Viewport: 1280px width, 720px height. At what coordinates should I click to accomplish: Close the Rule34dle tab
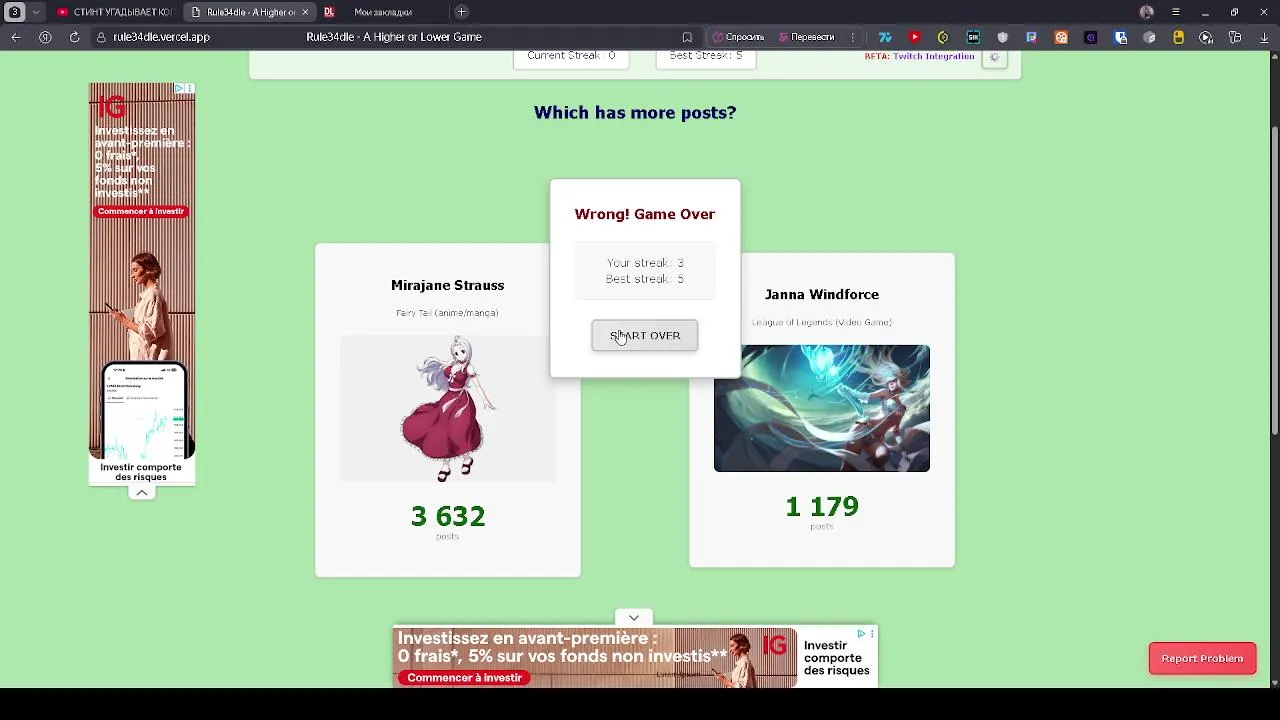click(305, 12)
